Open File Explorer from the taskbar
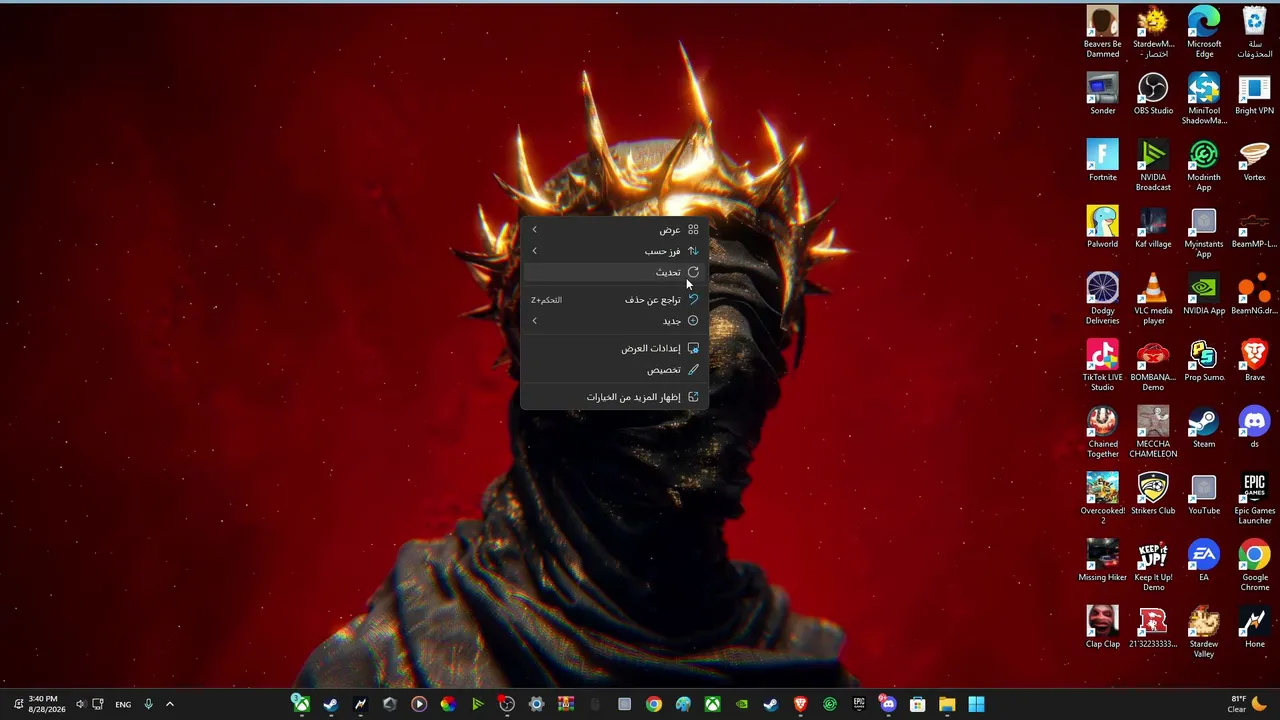Screen dimensions: 1280x720 pos(947,704)
